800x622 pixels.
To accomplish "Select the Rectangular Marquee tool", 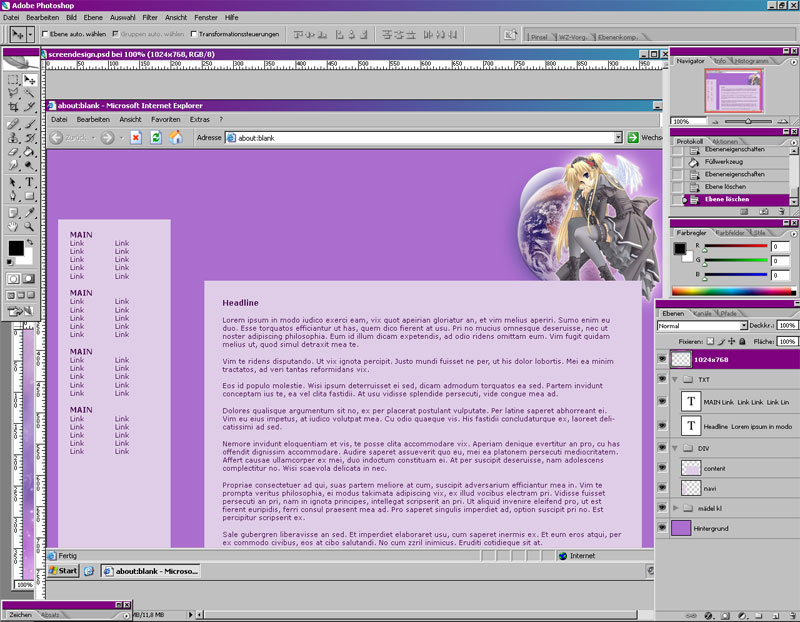I will click(x=13, y=80).
